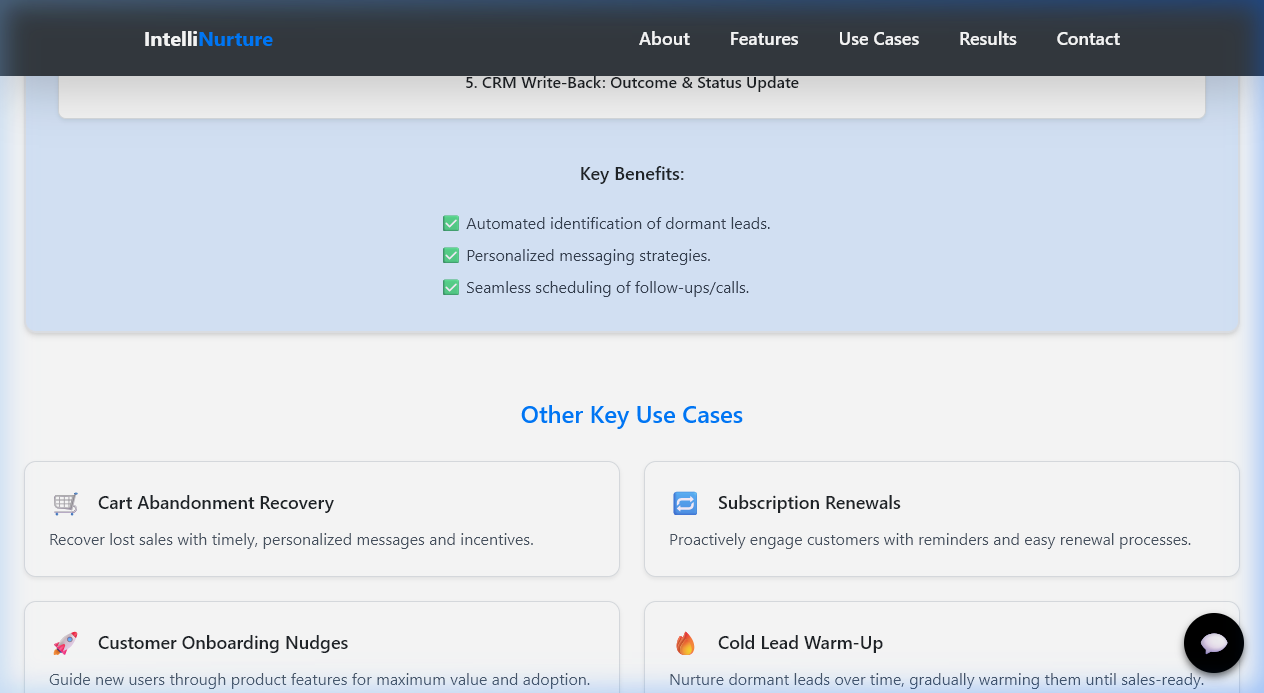Click 'Recover lost sales with timely' description
1264x693 pixels.
click(x=291, y=540)
